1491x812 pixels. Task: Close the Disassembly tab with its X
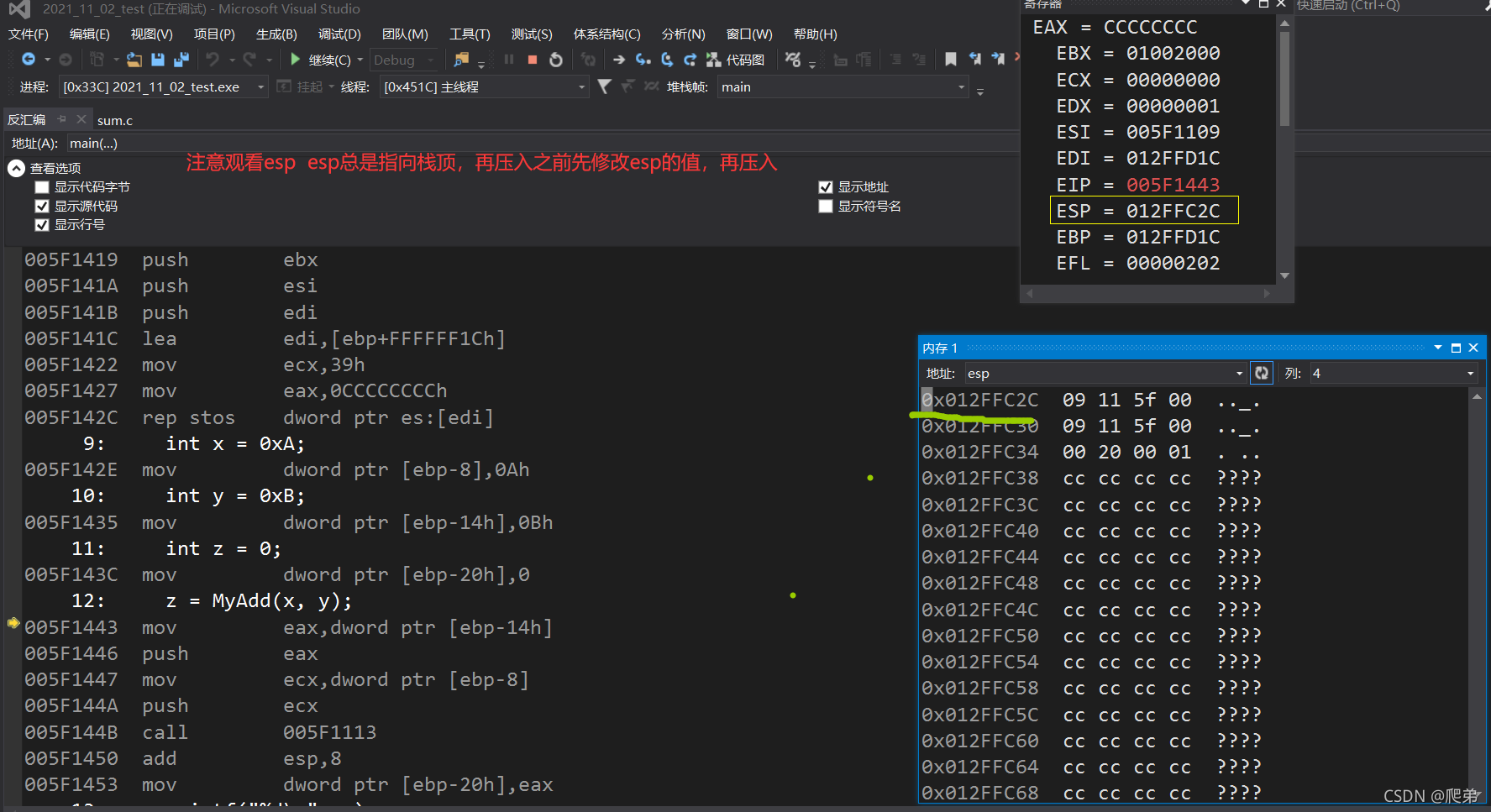[81, 119]
